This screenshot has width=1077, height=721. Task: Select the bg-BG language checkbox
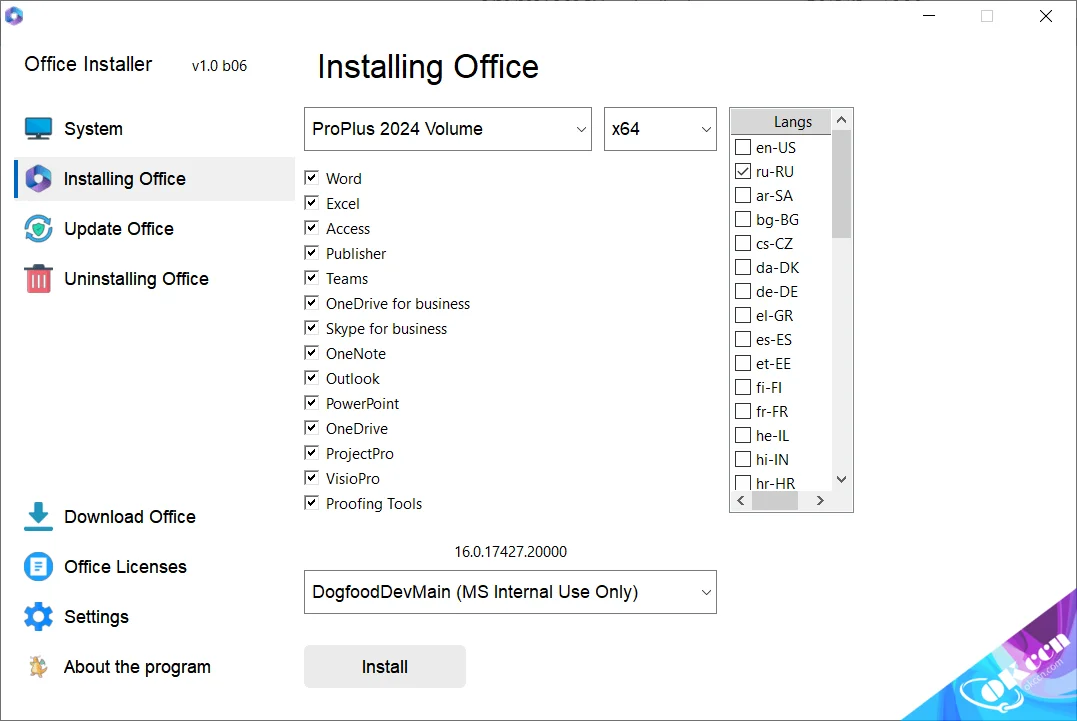[x=743, y=219]
